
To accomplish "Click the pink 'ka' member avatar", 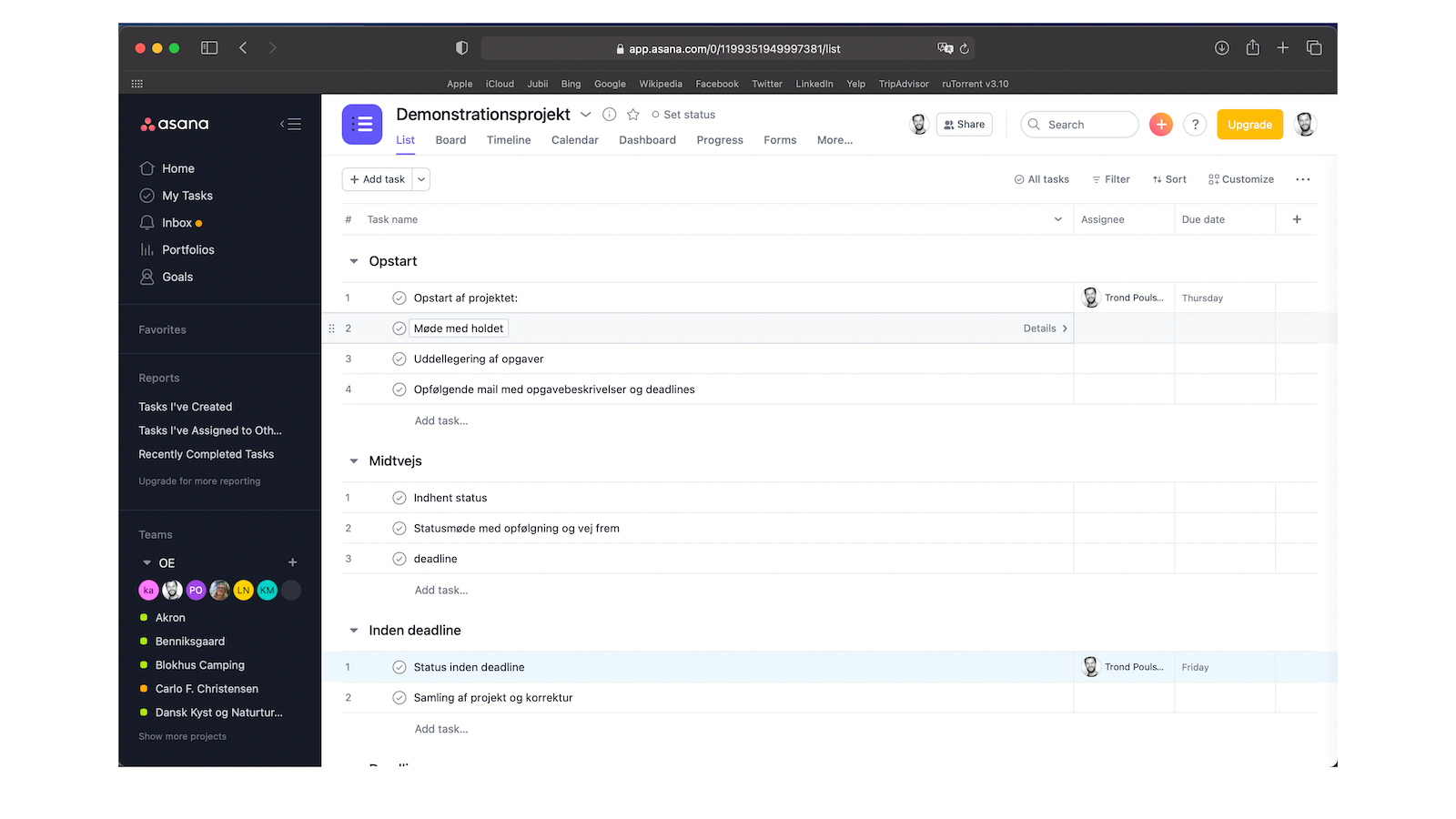I will pyautogui.click(x=148, y=590).
